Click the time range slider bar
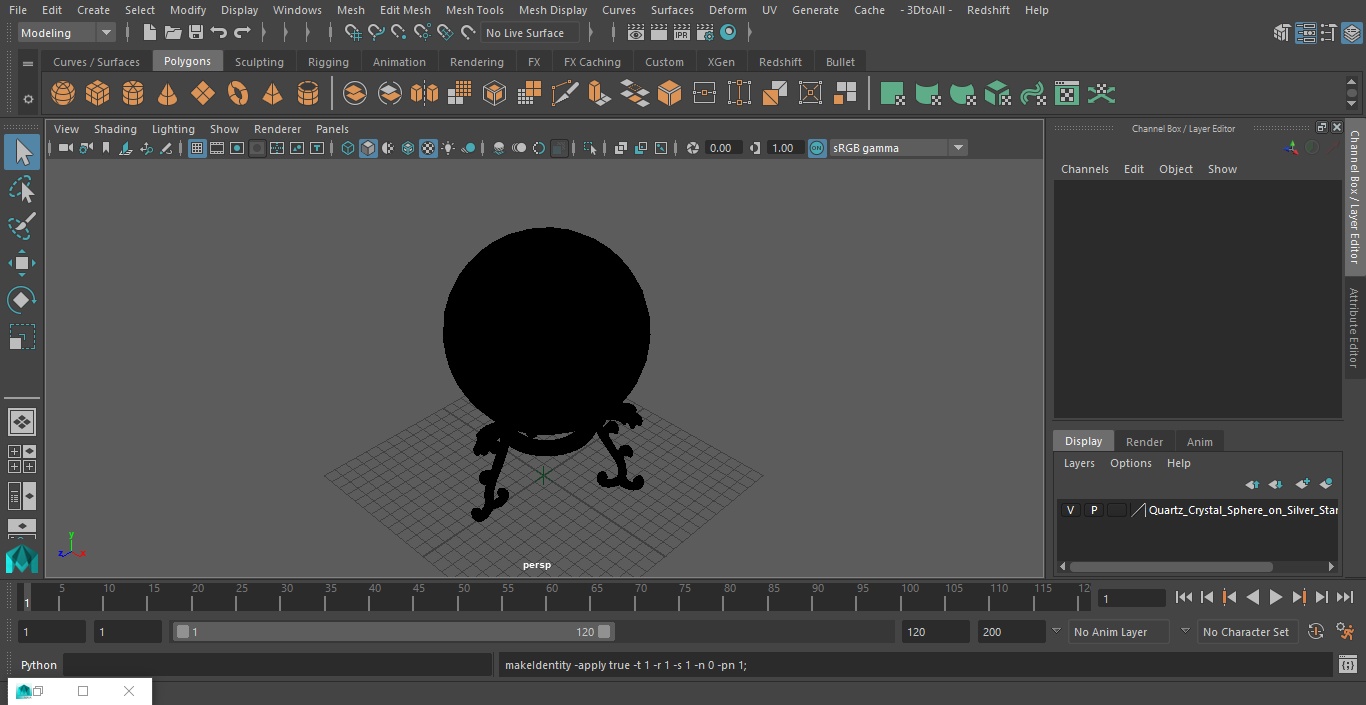1366x705 pixels. coord(393,632)
